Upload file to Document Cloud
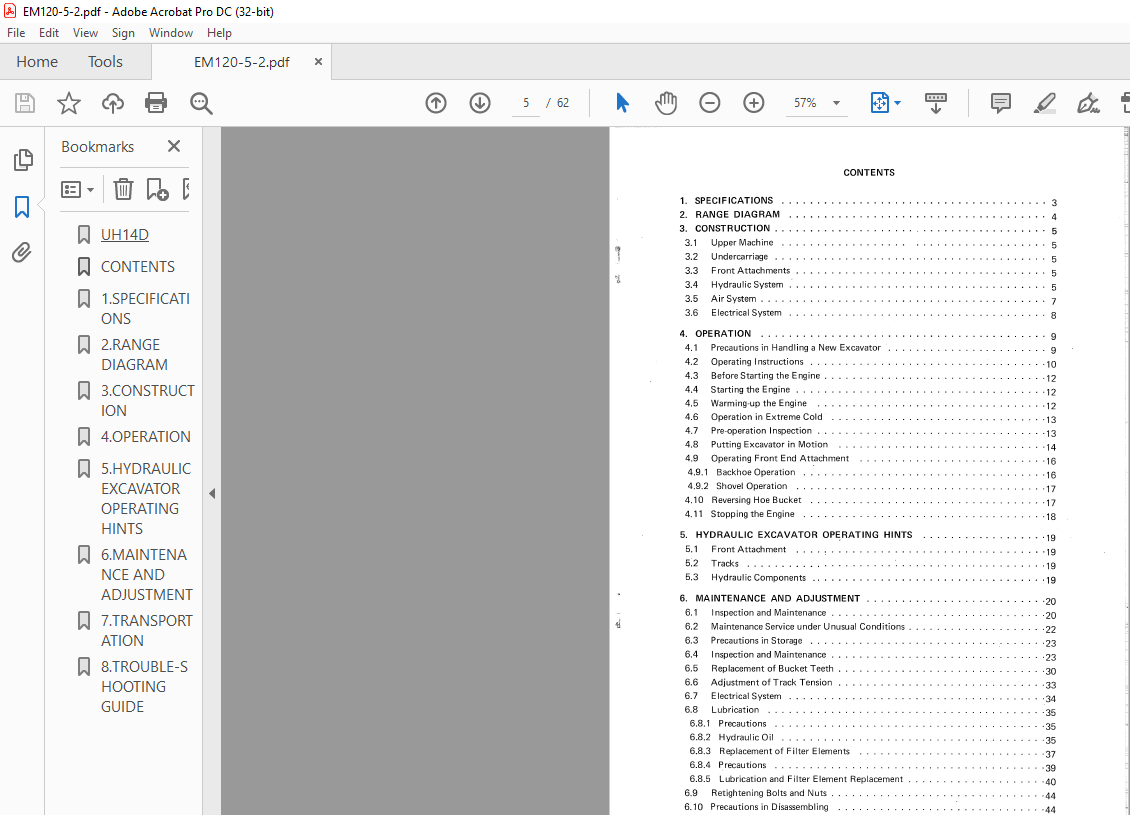 112,103
